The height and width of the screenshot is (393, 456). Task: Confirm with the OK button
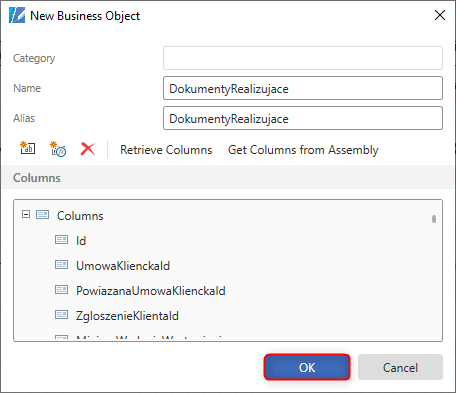click(x=307, y=367)
